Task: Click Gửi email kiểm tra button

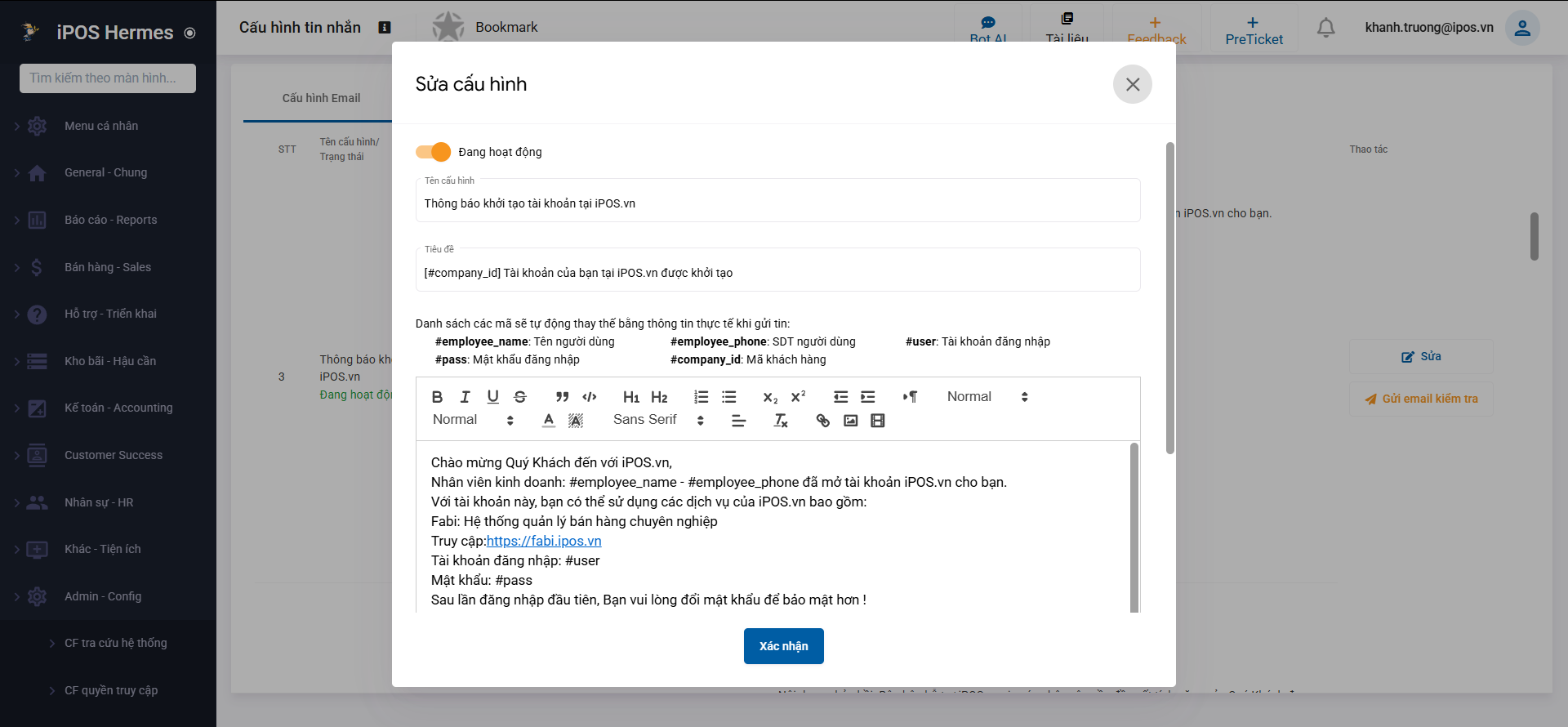Action: point(1421,399)
